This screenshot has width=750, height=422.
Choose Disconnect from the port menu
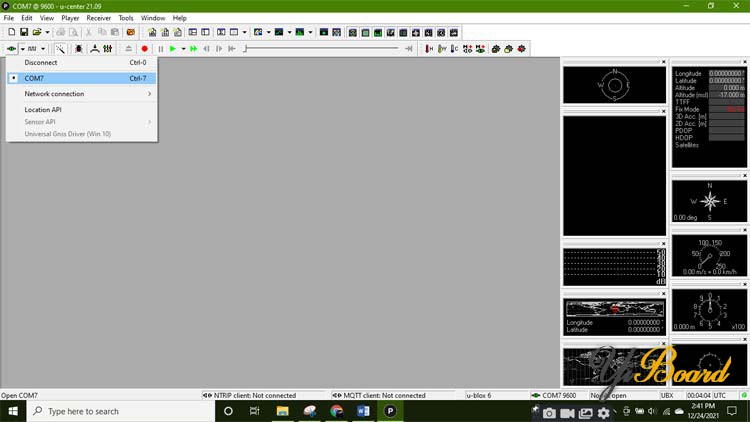pyautogui.click(x=82, y=62)
